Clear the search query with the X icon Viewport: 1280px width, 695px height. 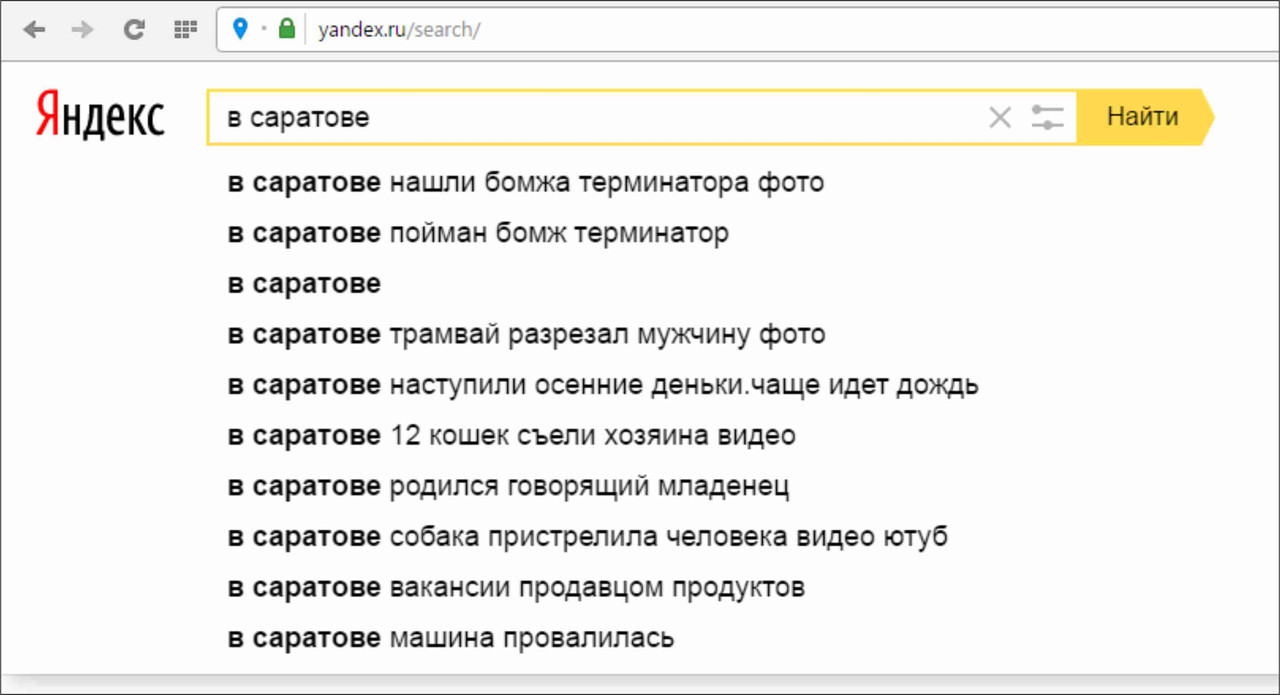click(1000, 118)
